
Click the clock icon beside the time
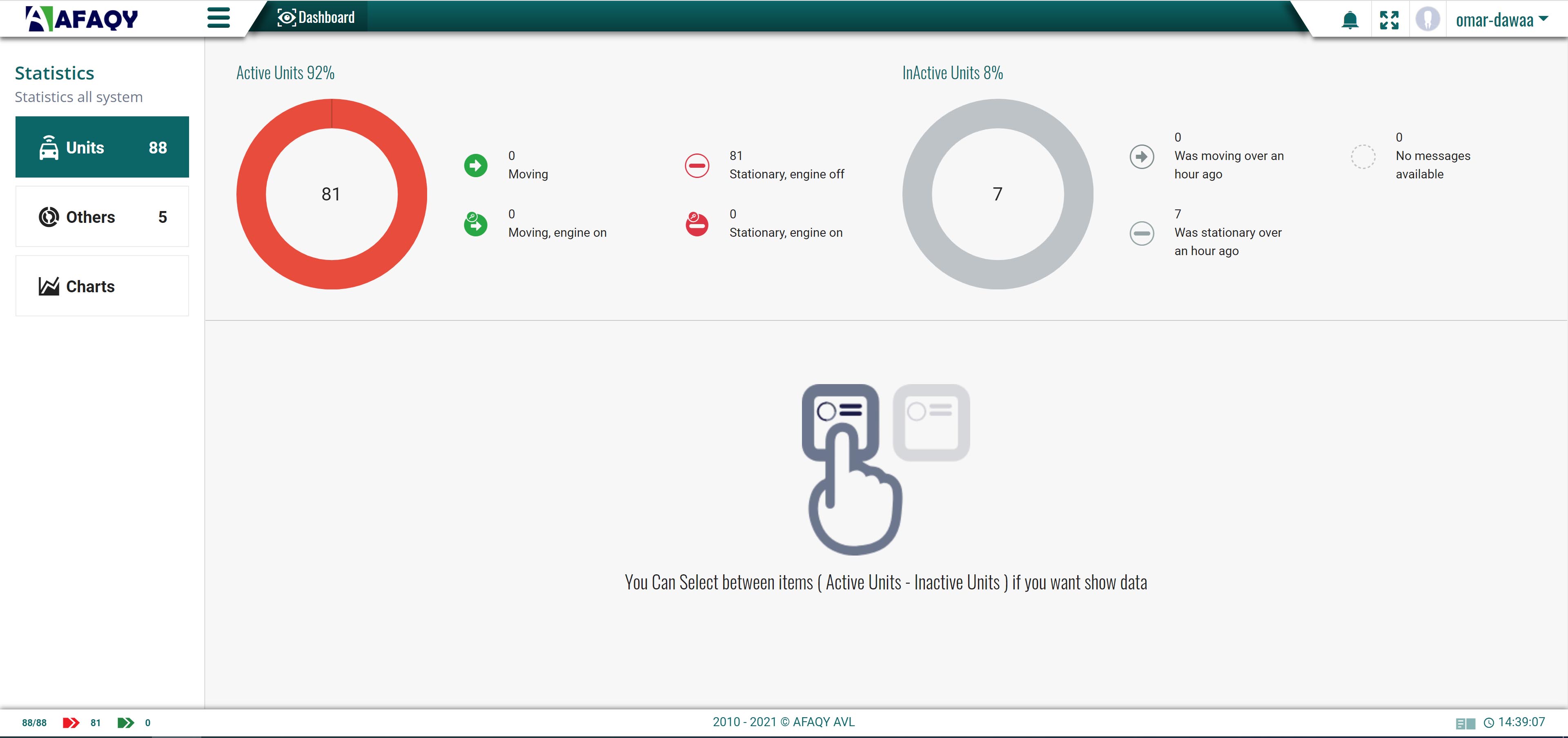[1489, 723]
